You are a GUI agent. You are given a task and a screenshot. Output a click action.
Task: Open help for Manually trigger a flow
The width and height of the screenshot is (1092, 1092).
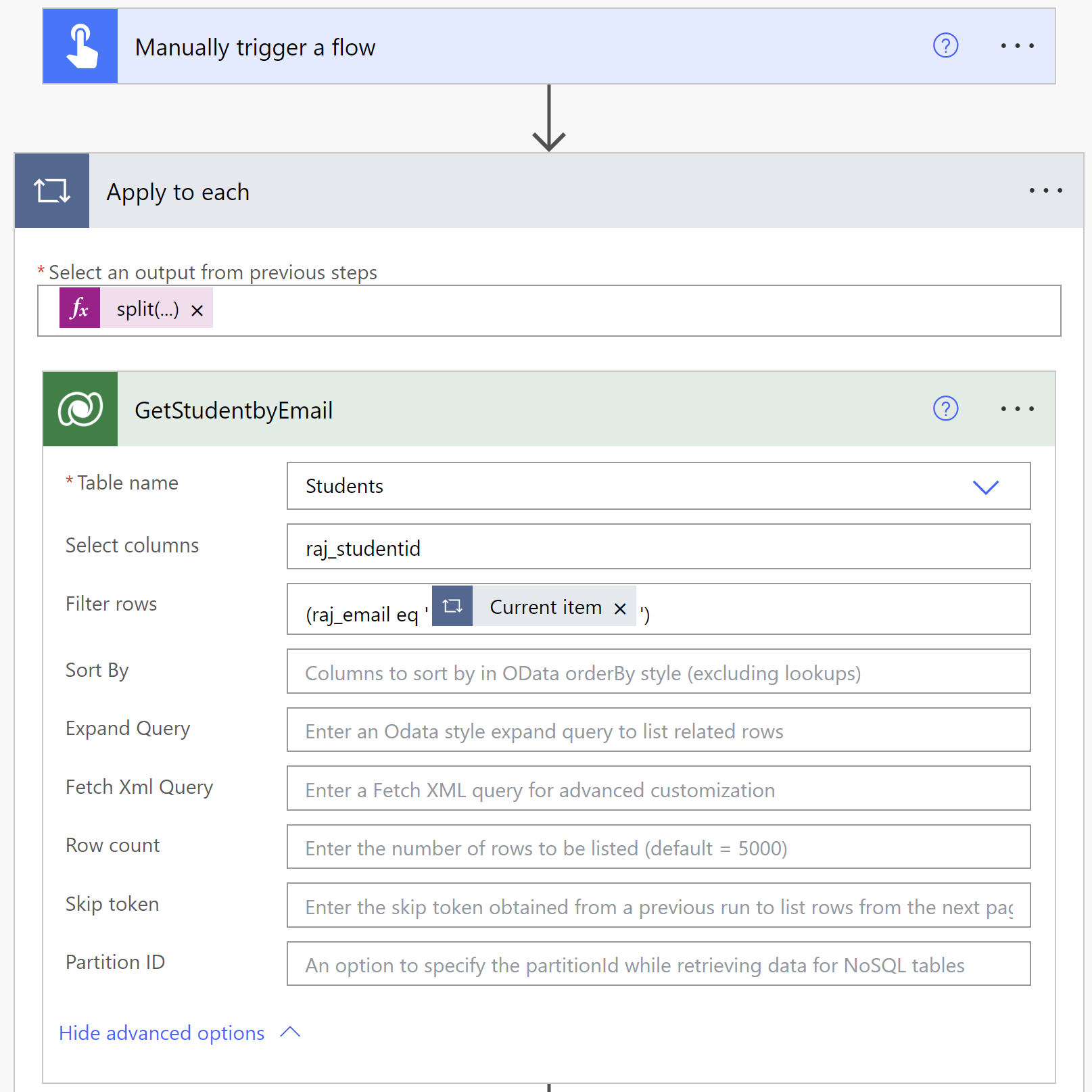click(x=945, y=46)
